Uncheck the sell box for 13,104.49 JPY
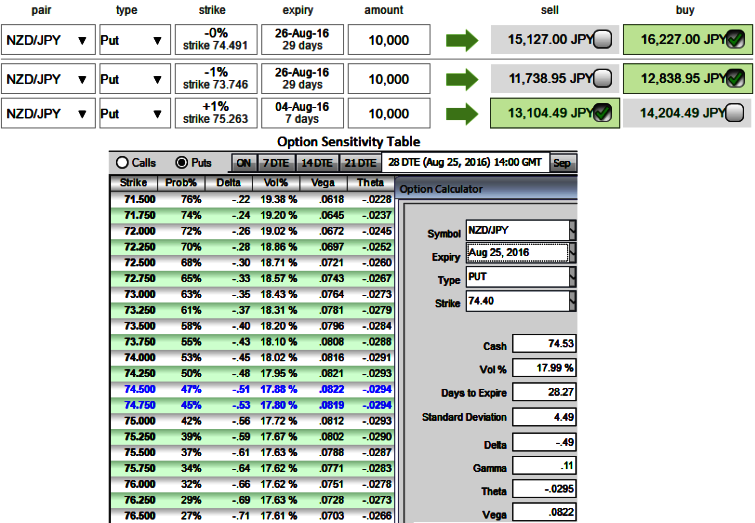755x523 pixels. [603, 114]
